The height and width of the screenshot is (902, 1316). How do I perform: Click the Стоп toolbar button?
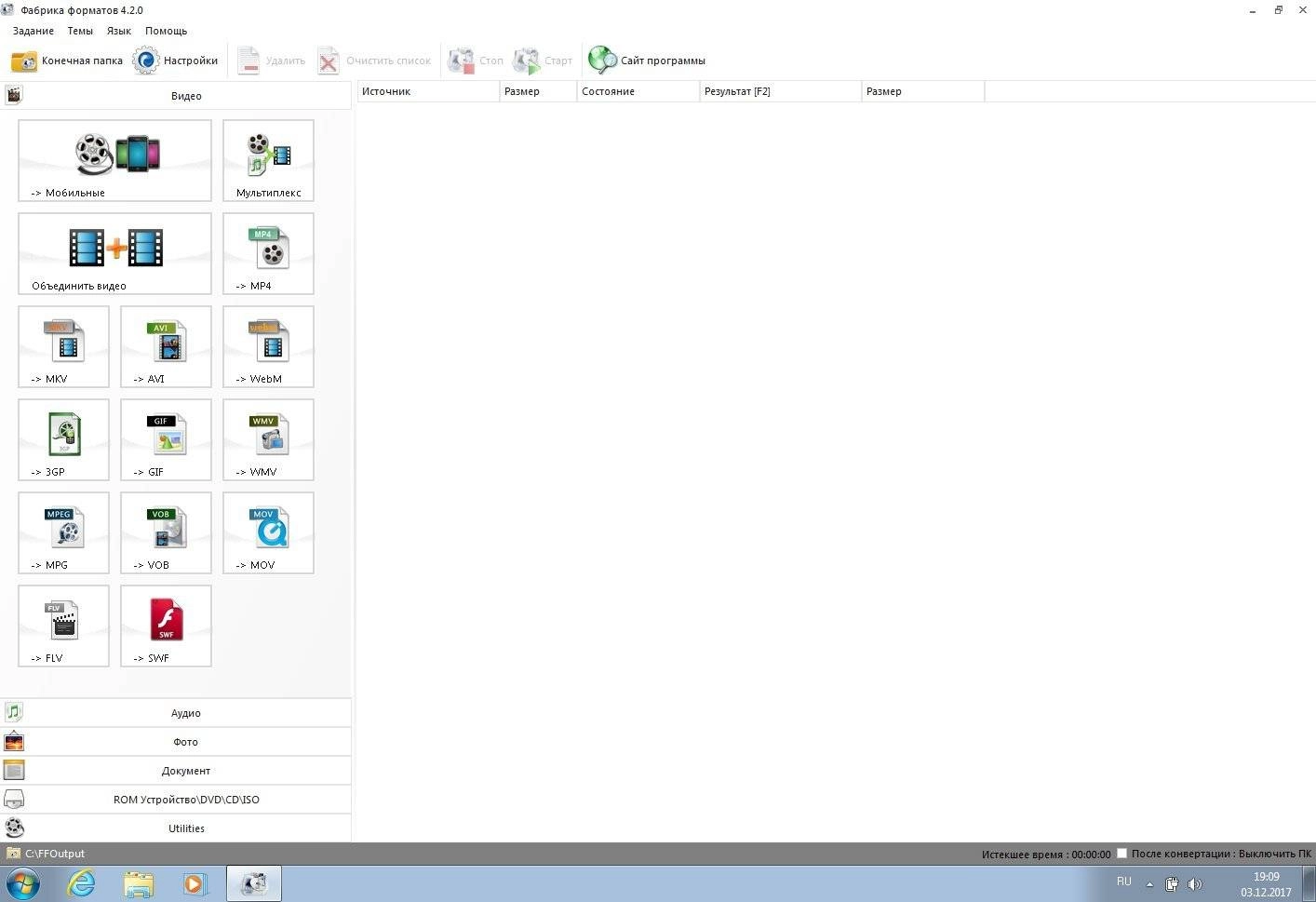click(x=476, y=61)
